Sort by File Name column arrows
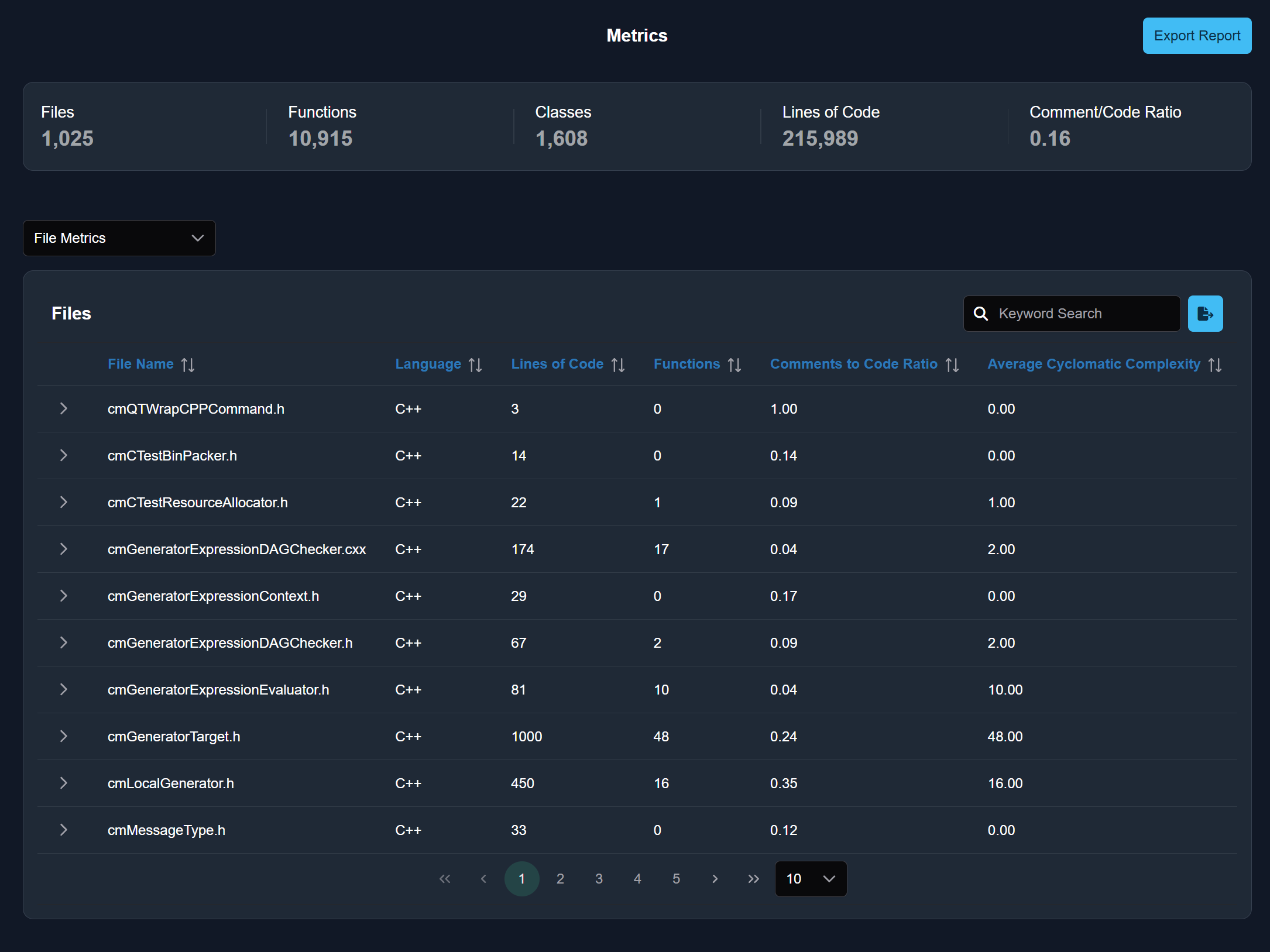 tap(188, 365)
